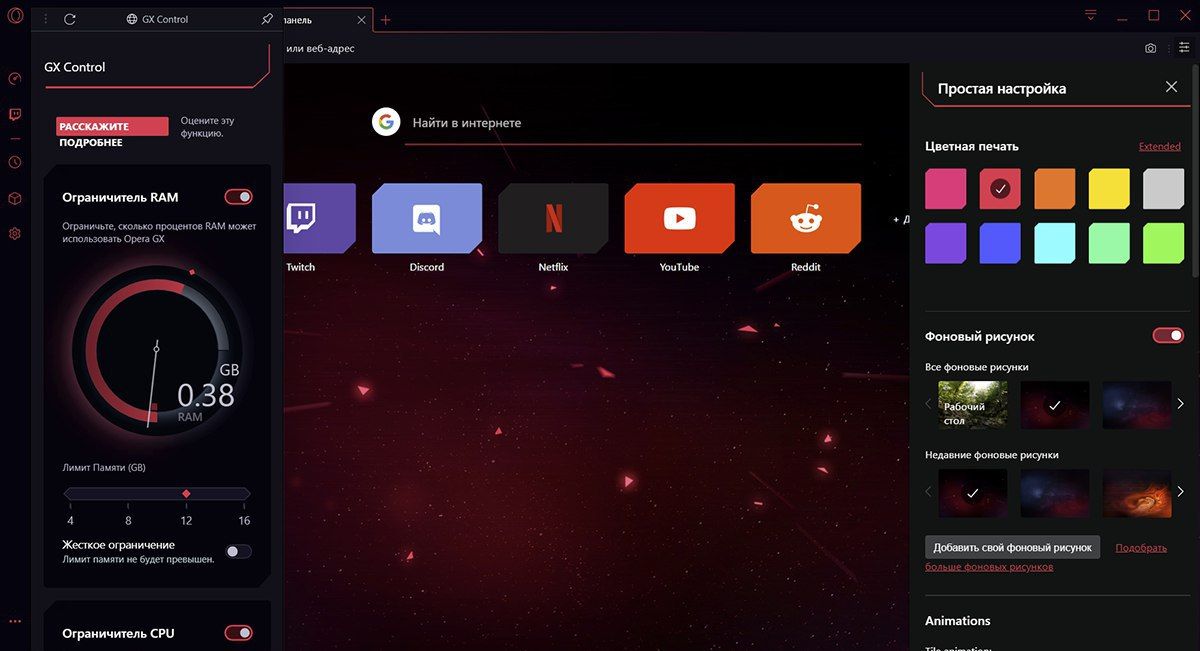
Task: Open the tab menu icon in title bar
Action: [1090, 15]
